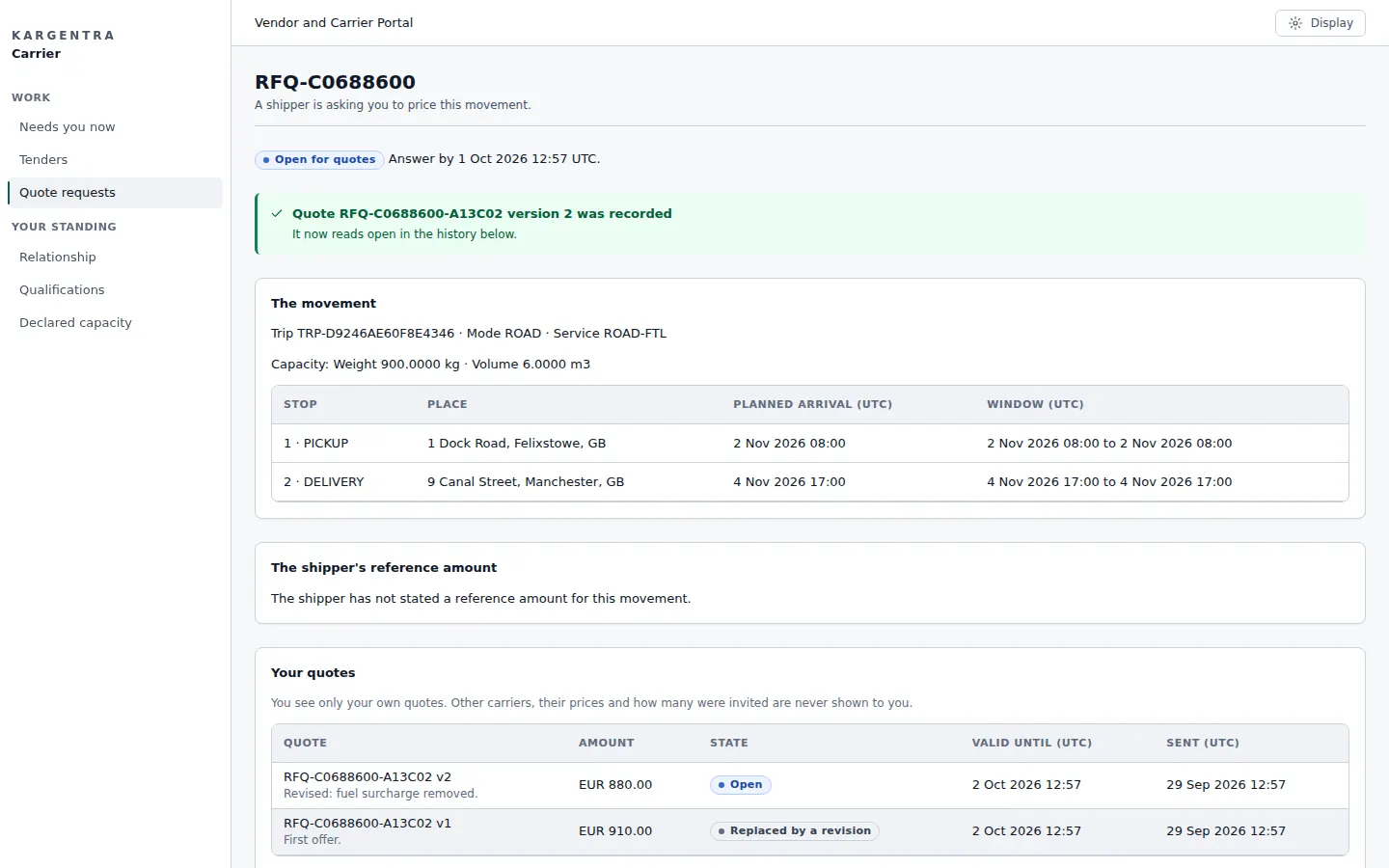Click 9 Canal Street, Manchester, GB
Screen dimensions: 1389x868
tap(526, 482)
